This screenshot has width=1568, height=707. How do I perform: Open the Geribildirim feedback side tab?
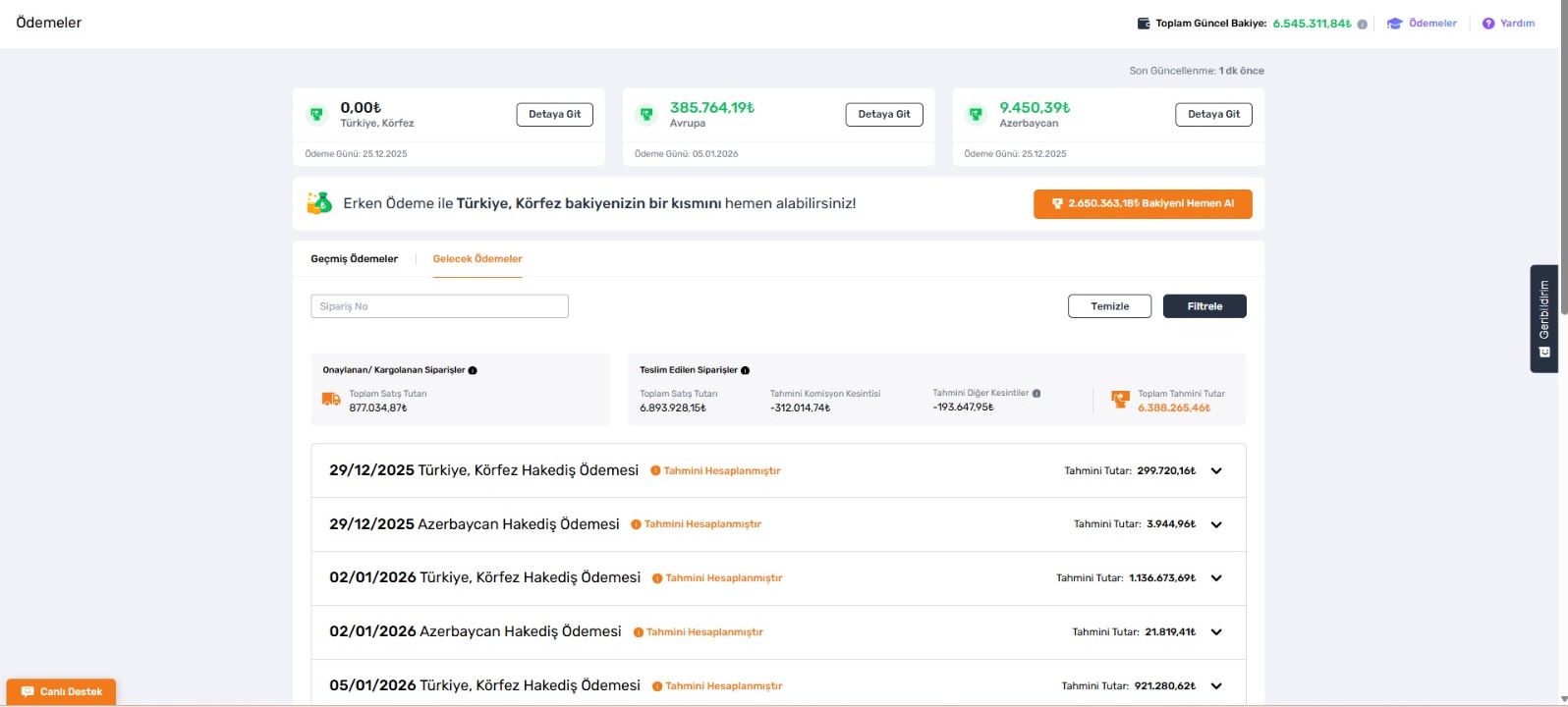click(x=1543, y=318)
